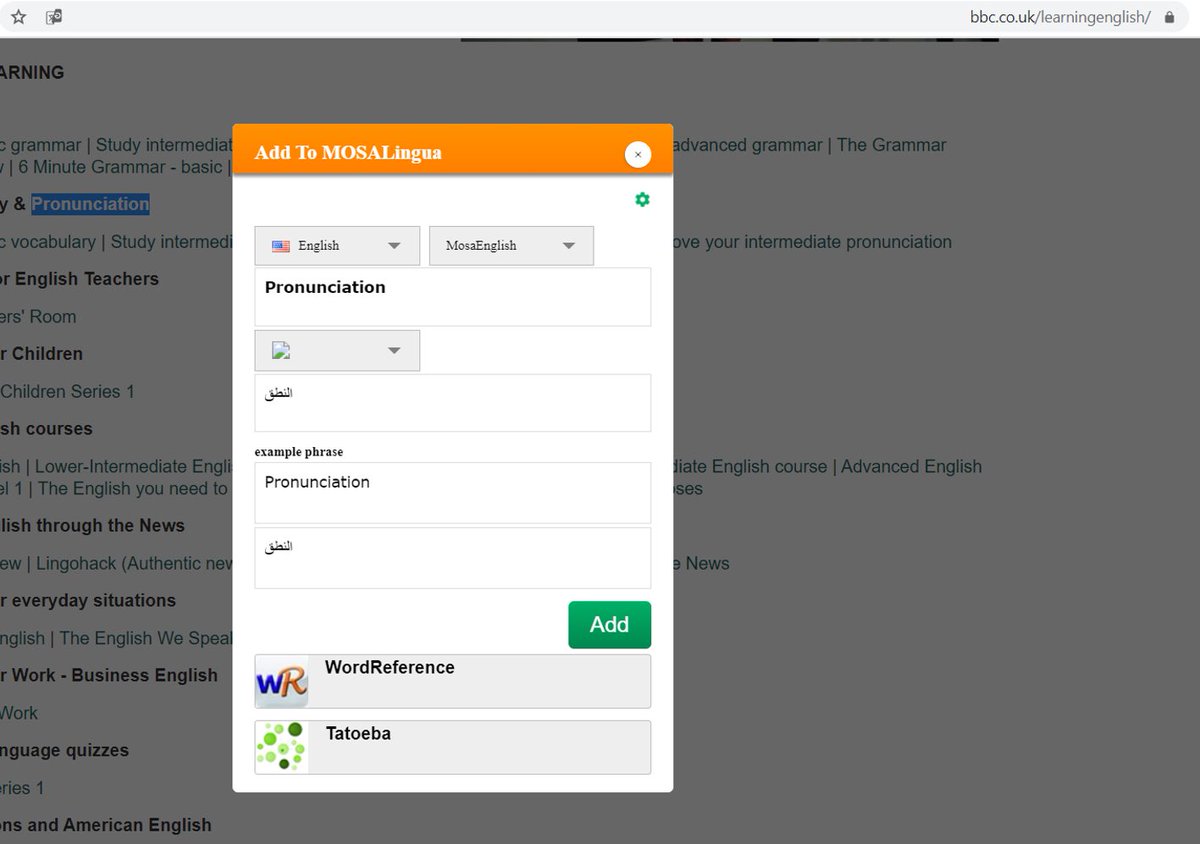This screenshot has height=844, width=1200.
Task: Close the Add To MOSALingua dialog
Action: point(638,154)
